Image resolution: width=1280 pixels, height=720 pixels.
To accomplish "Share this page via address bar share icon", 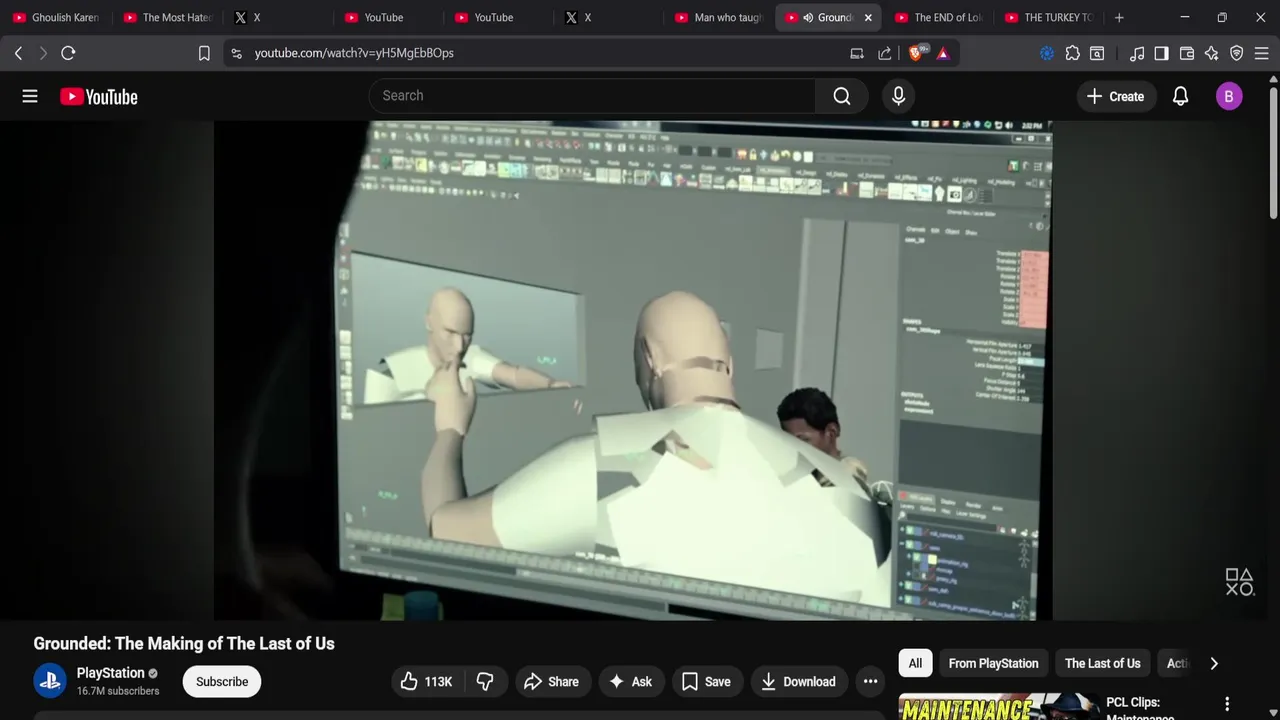I will tap(885, 53).
